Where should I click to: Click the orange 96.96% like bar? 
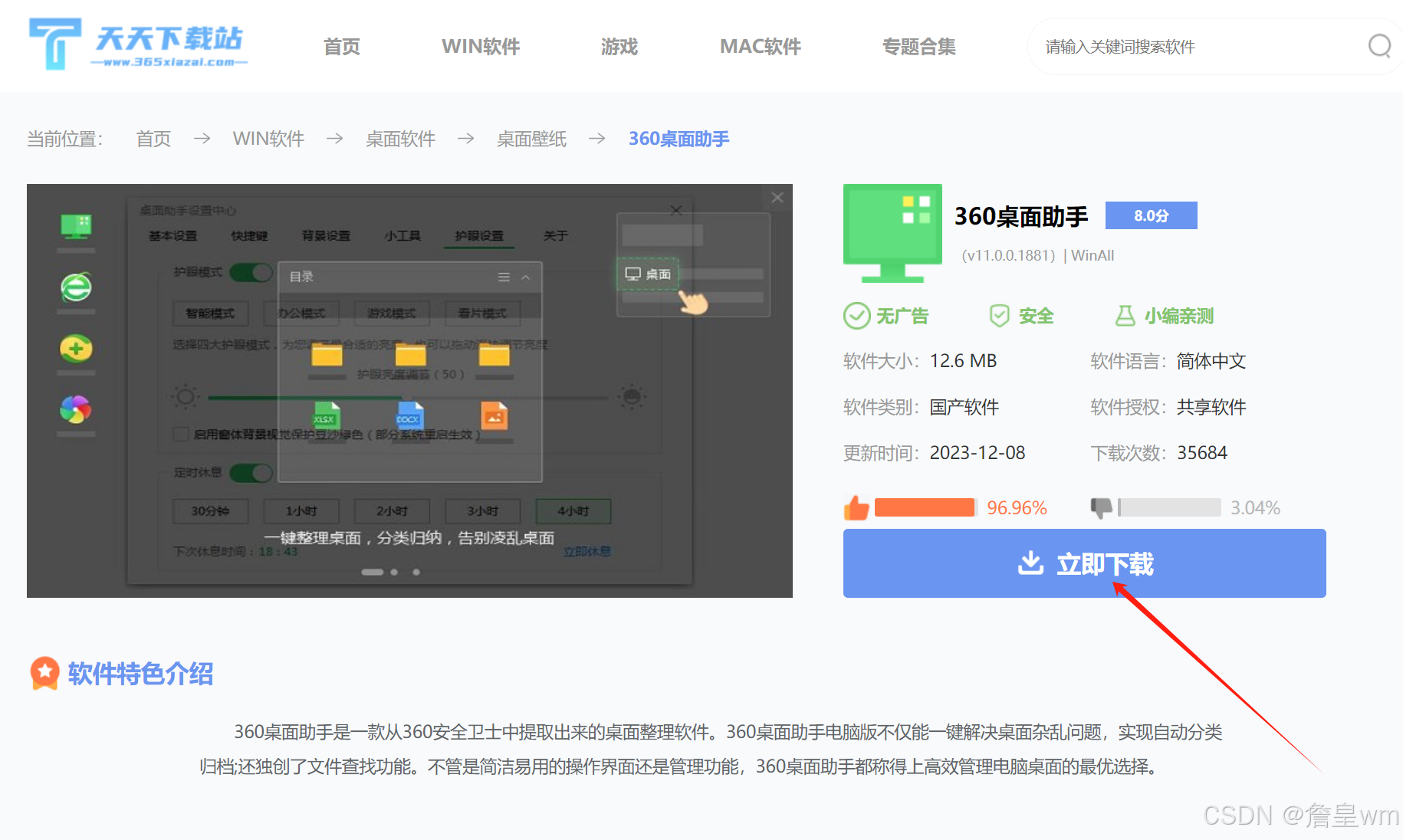(x=925, y=507)
